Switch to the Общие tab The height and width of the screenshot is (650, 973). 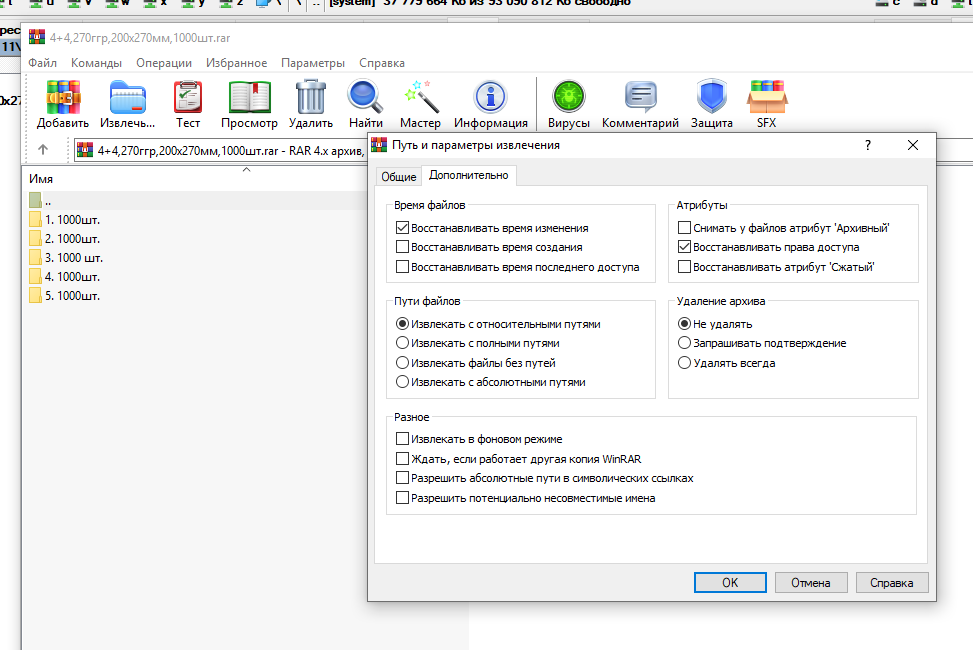tap(398, 177)
